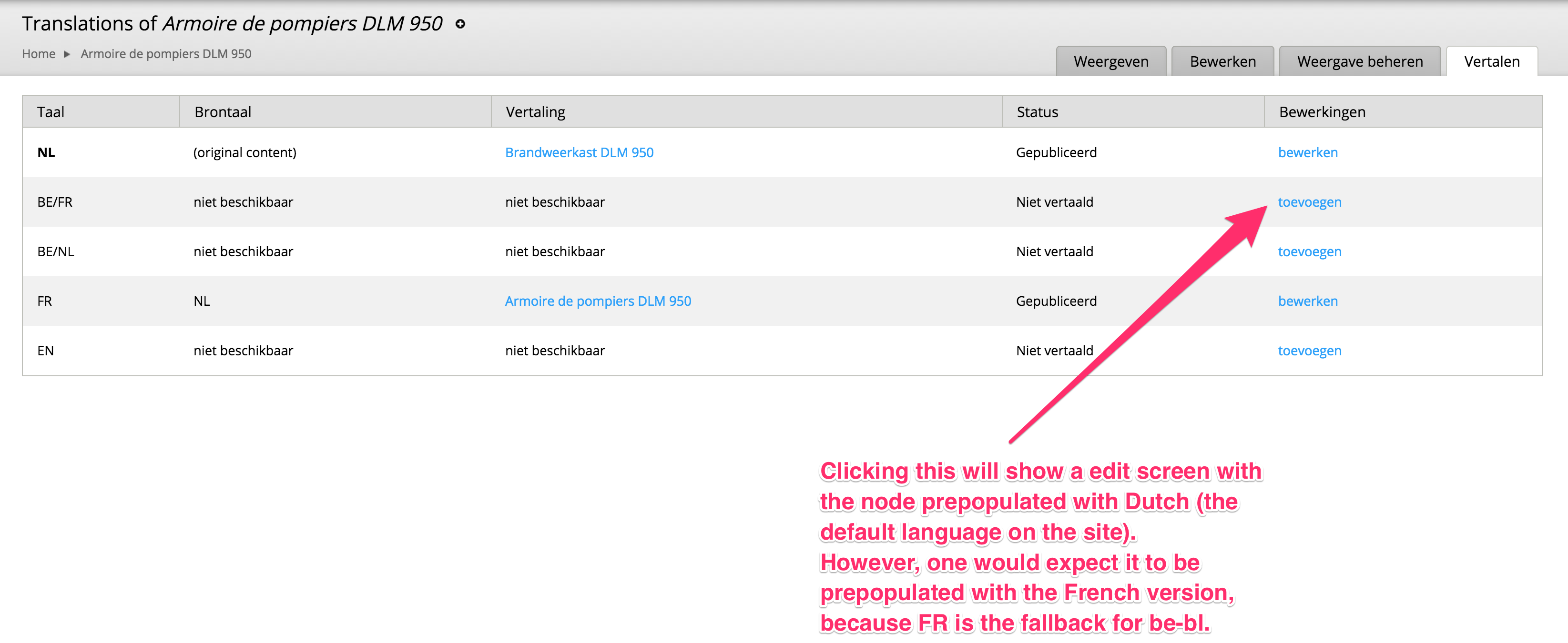This screenshot has width=1568, height=643.
Task: Go to the Home breadcrumb link
Action: [x=38, y=54]
